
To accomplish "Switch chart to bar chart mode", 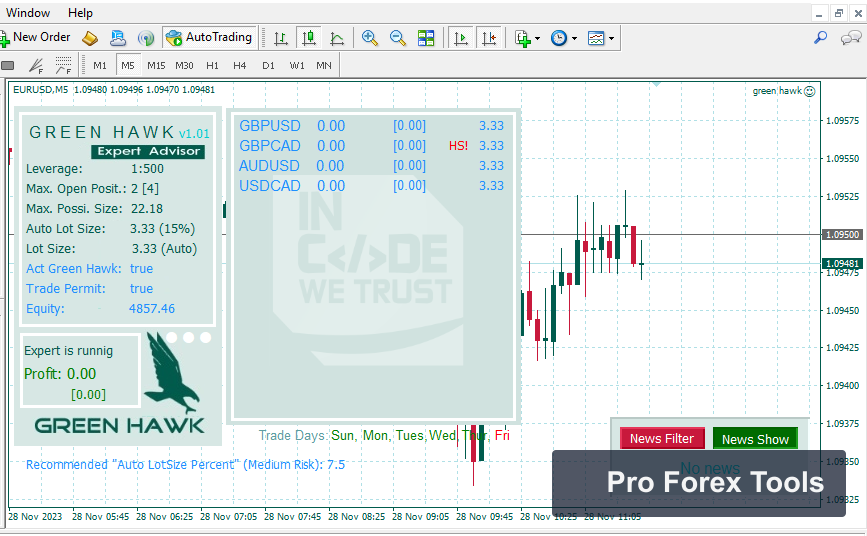I will 281,38.
